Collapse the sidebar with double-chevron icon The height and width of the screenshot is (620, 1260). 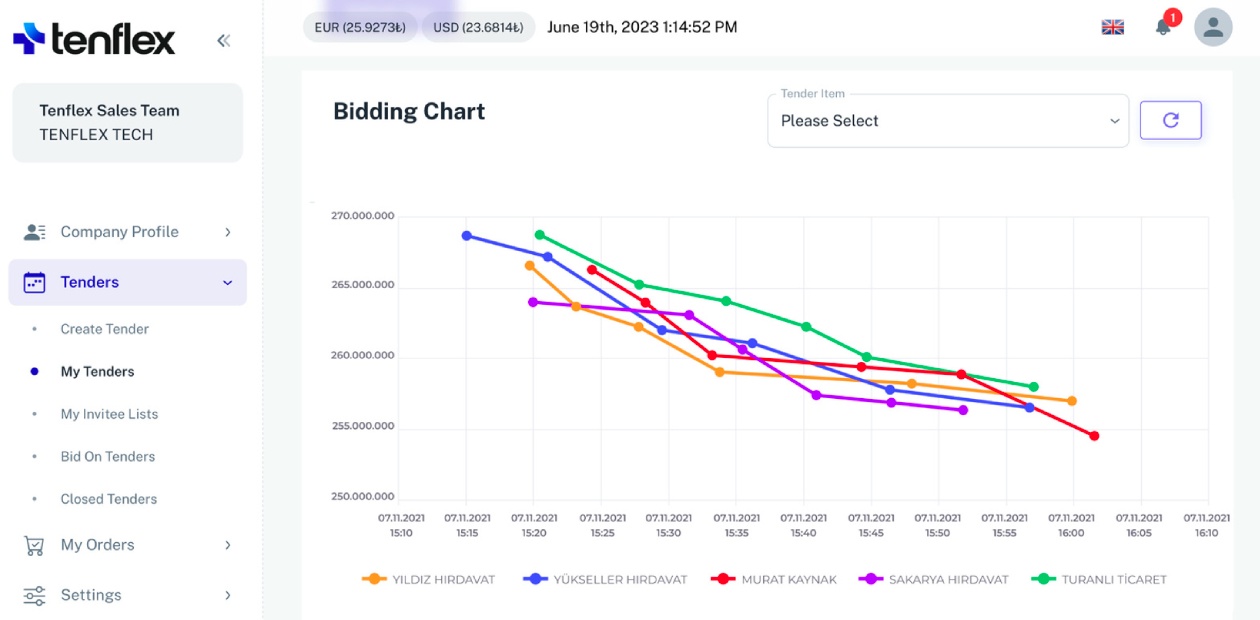(223, 40)
